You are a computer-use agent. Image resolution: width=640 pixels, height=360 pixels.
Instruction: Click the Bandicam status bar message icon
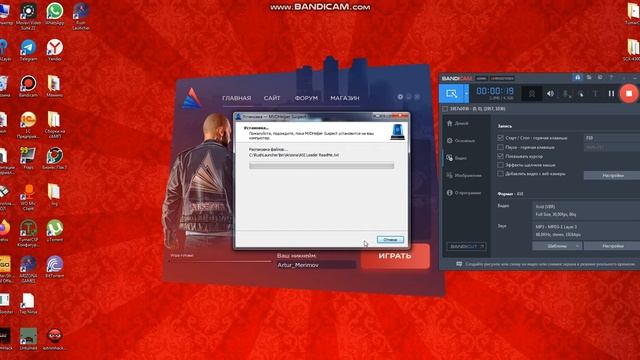tap(459, 264)
